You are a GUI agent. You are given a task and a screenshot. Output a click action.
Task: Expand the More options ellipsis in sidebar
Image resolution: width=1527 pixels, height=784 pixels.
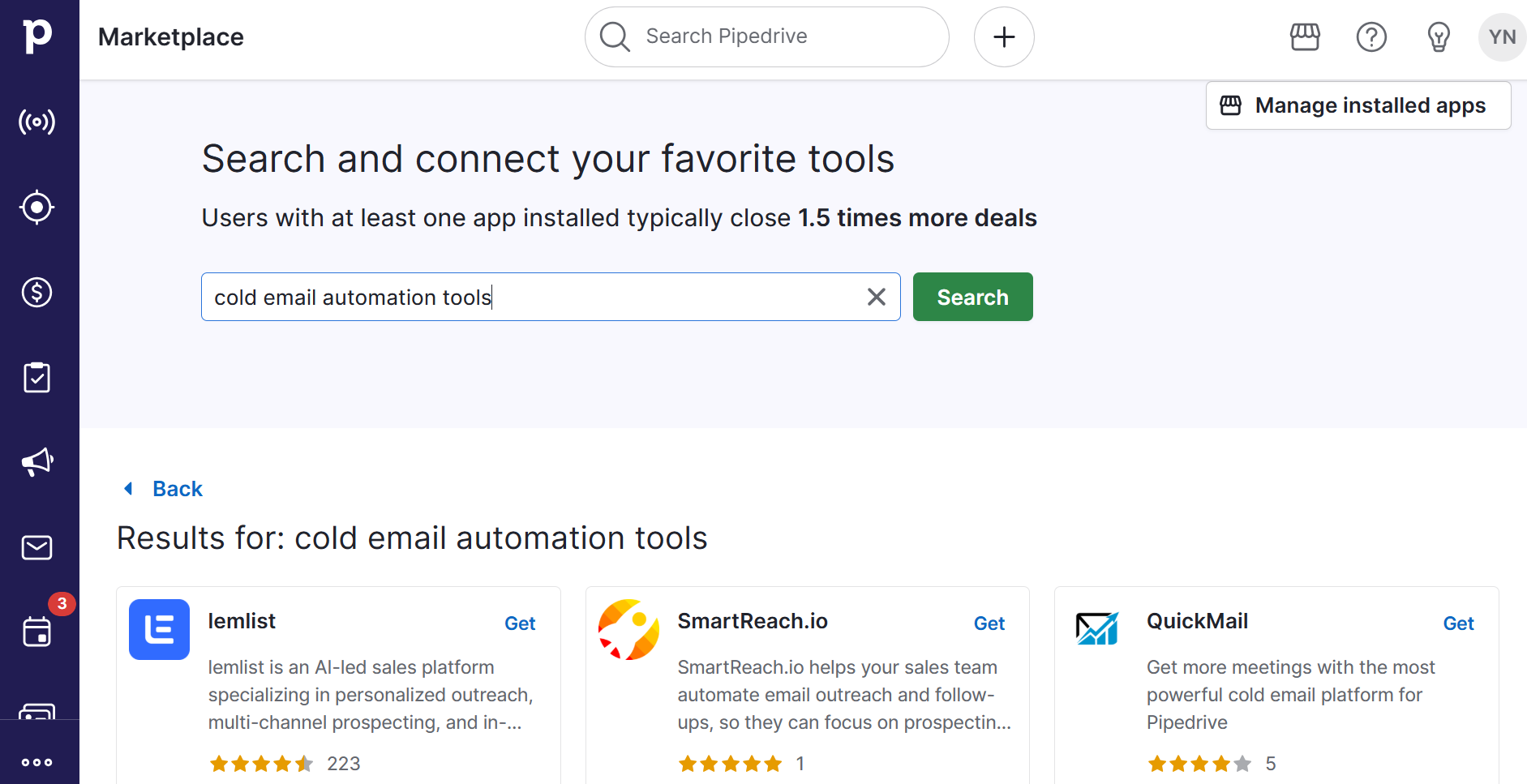(x=36, y=762)
